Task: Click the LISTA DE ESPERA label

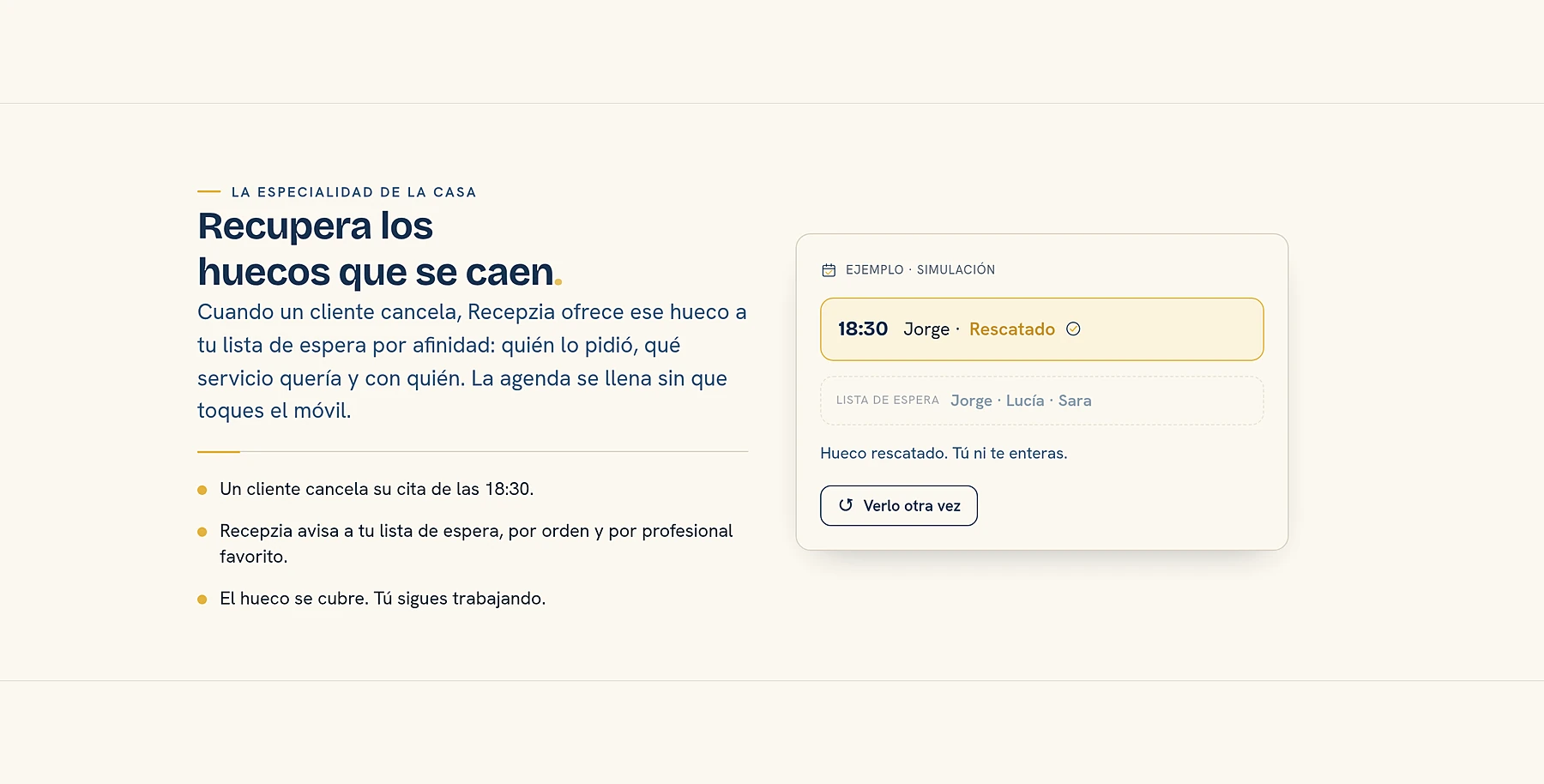Action: click(x=888, y=401)
